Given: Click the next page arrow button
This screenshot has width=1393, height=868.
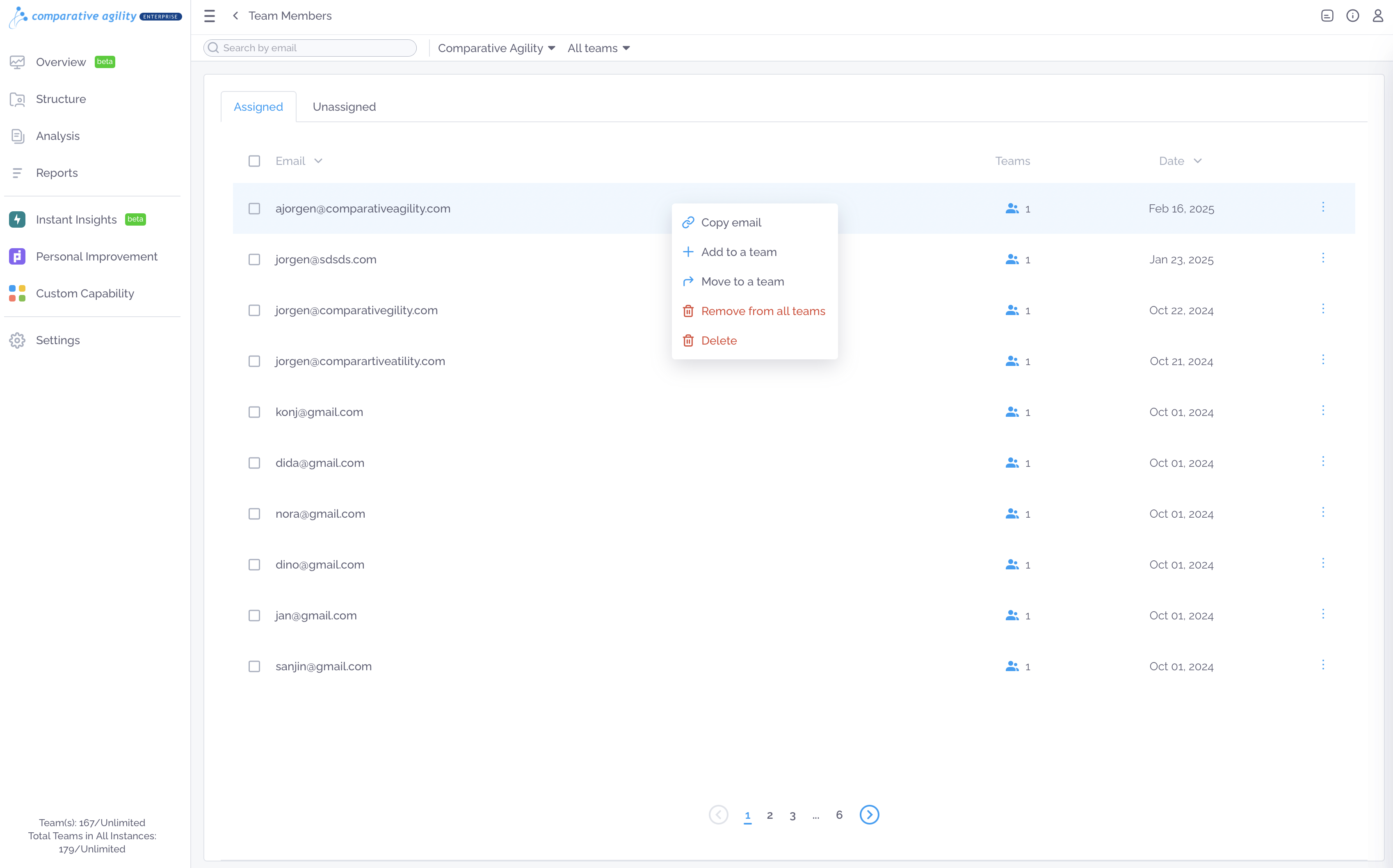Looking at the screenshot, I should (x=869, y=815).
